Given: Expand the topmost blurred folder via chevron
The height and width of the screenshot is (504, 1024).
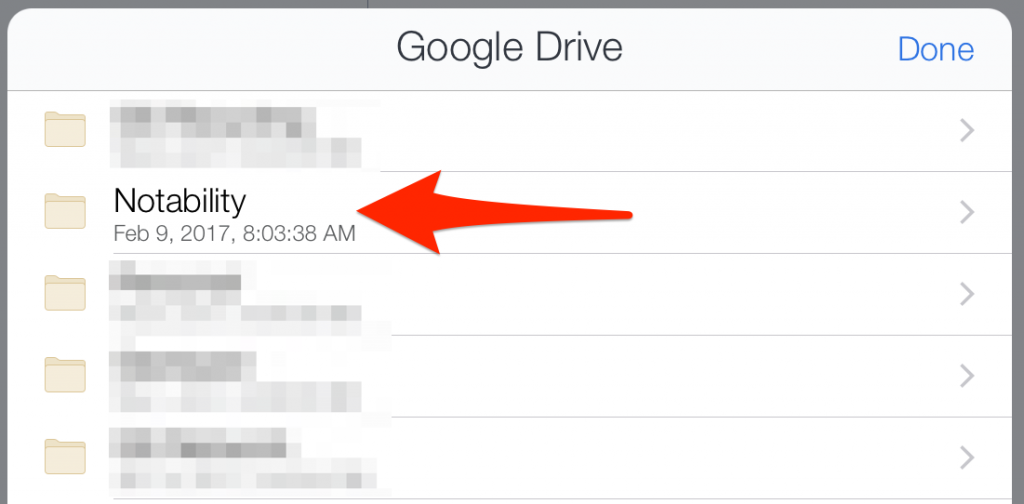Looking at the screenshot, I should coord(967,131).
